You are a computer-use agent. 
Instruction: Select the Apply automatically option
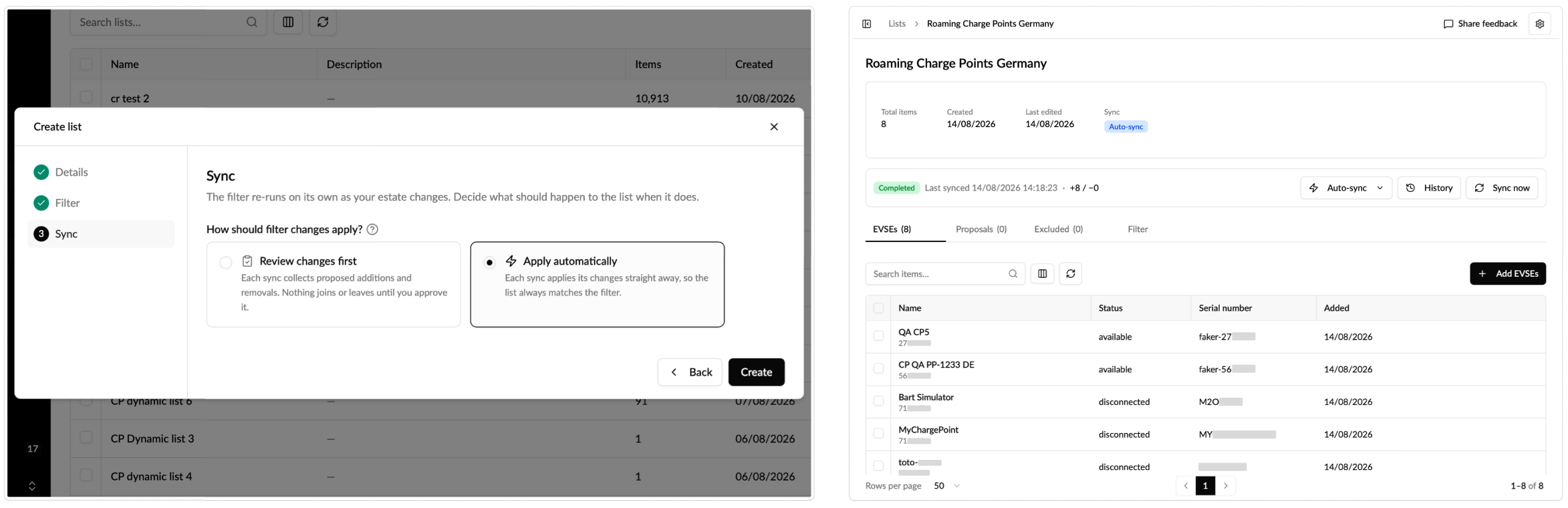[598, 284]
